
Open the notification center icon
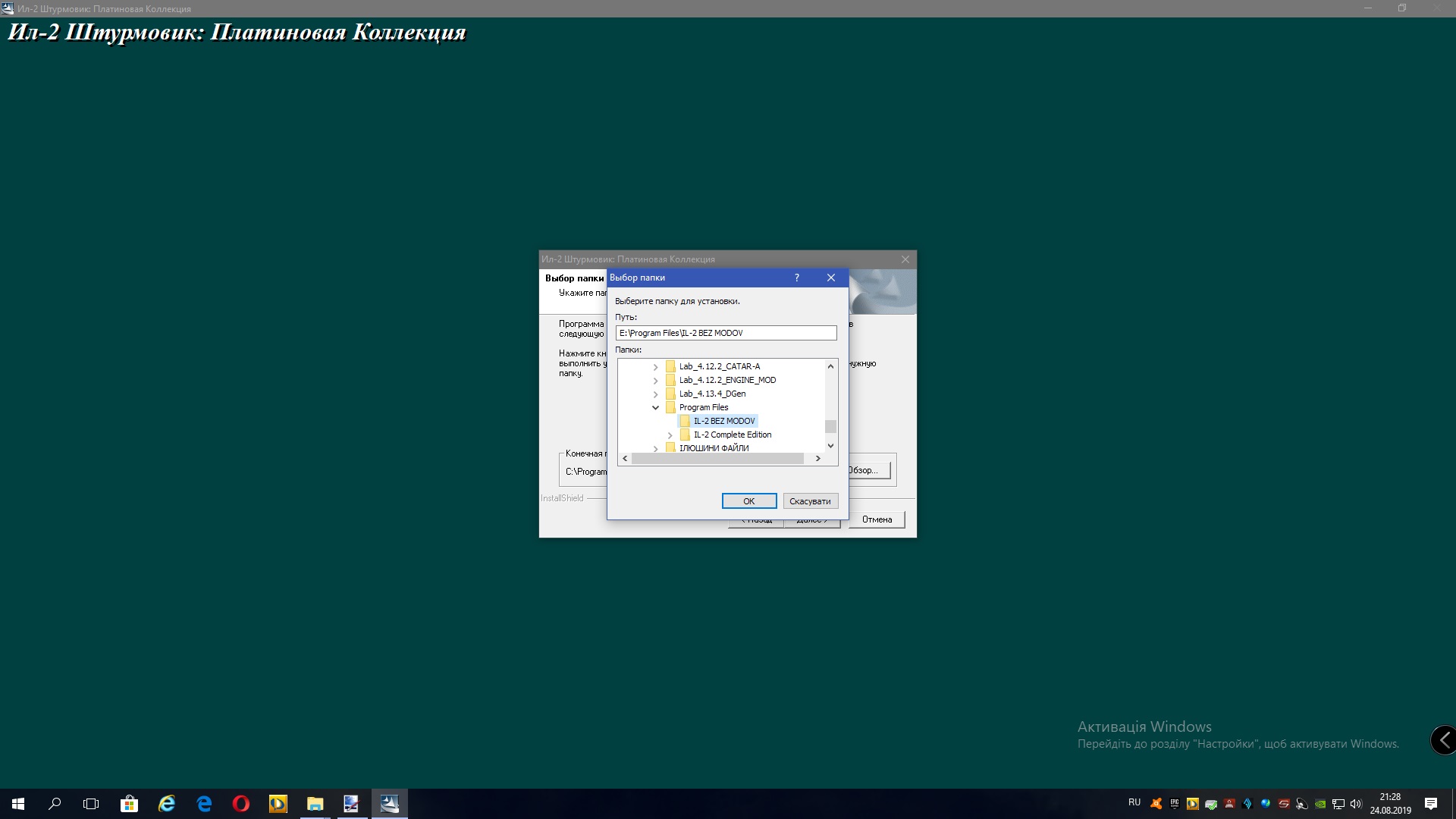click(x=1430, y=804)
